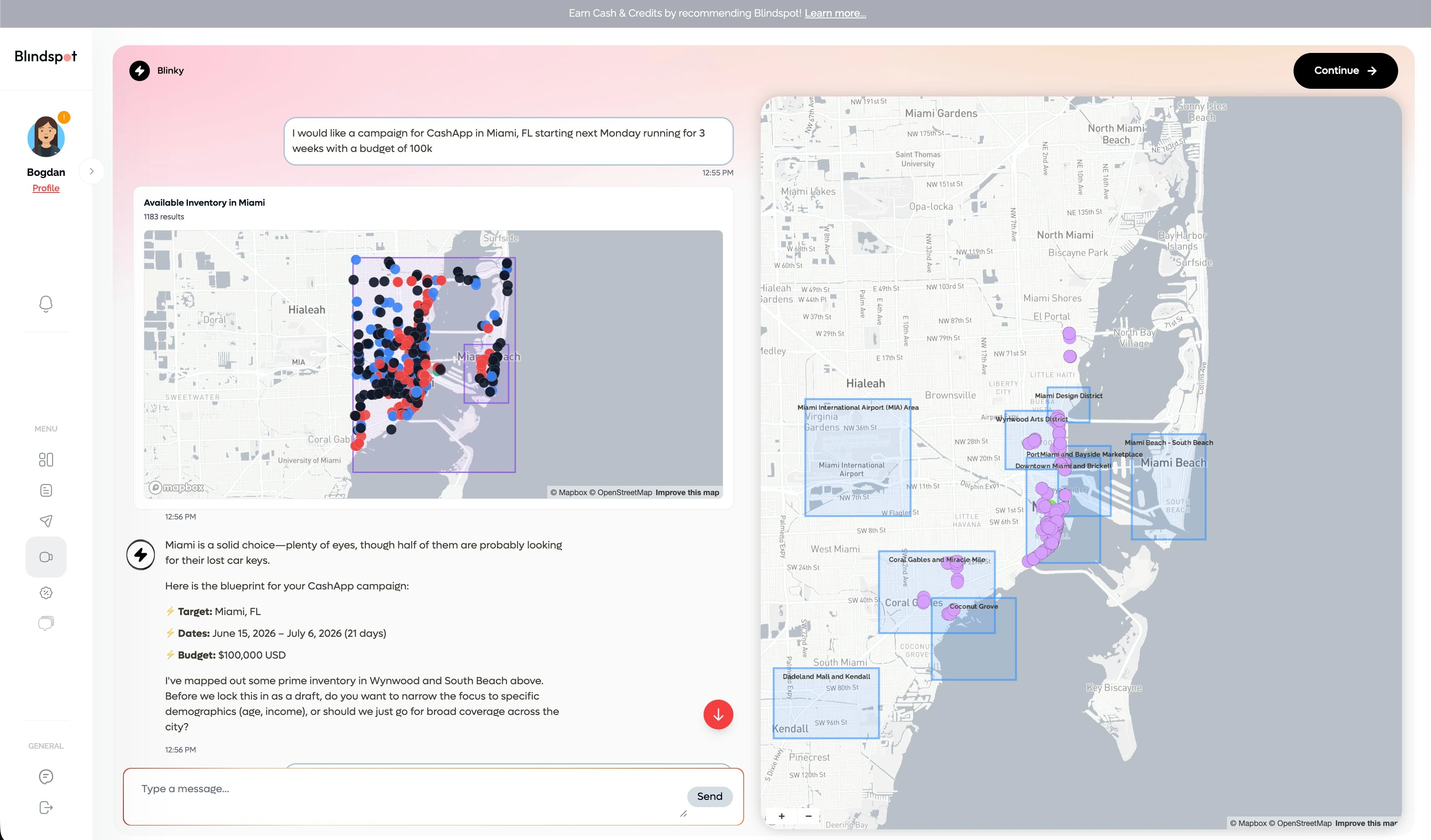Click Bogdan's profile avatar

pyautogui.click(x=45, y=137)
